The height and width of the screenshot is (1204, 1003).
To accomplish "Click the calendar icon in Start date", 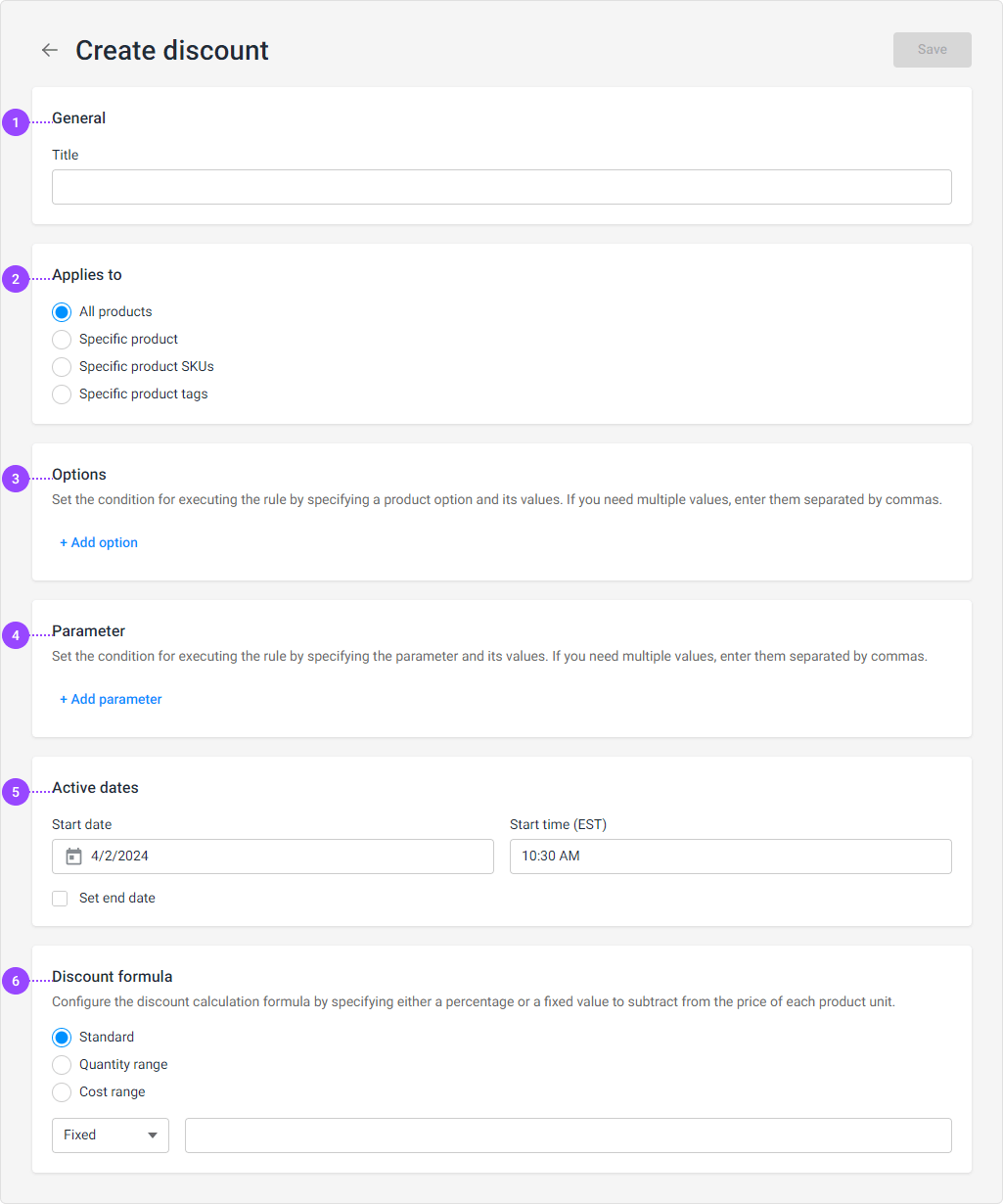I will [x=73, y=857].
